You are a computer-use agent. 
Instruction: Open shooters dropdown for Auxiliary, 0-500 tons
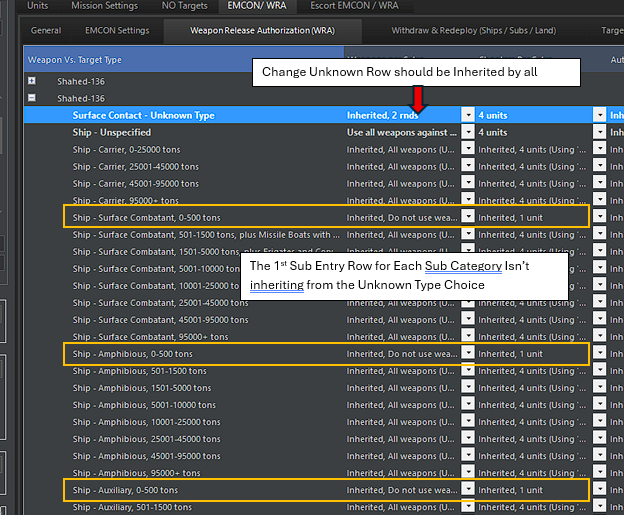600,489
